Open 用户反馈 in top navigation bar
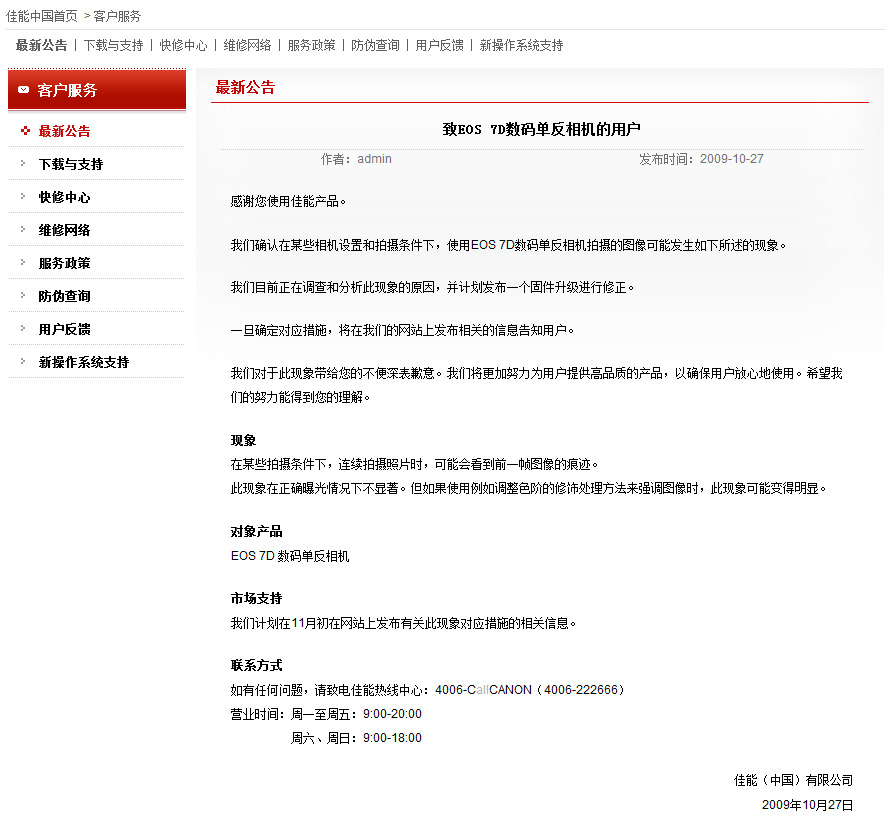This screenshot has height=832, width=895. pyautogui.click(x=439, y=45)
